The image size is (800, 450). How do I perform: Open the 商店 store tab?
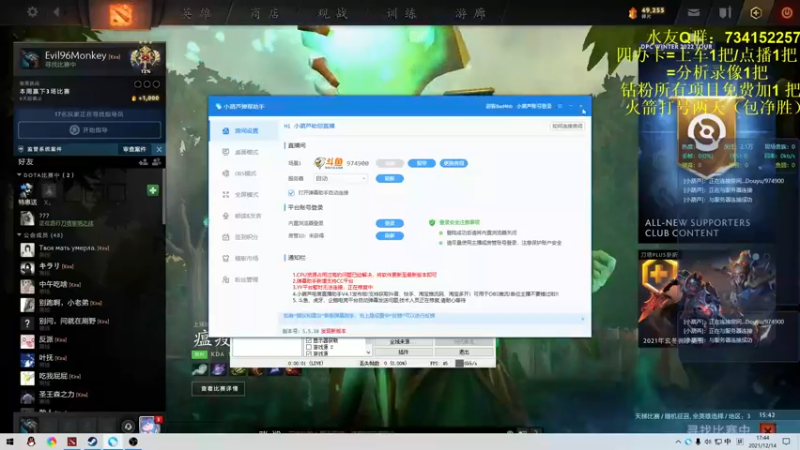[265, 13]
